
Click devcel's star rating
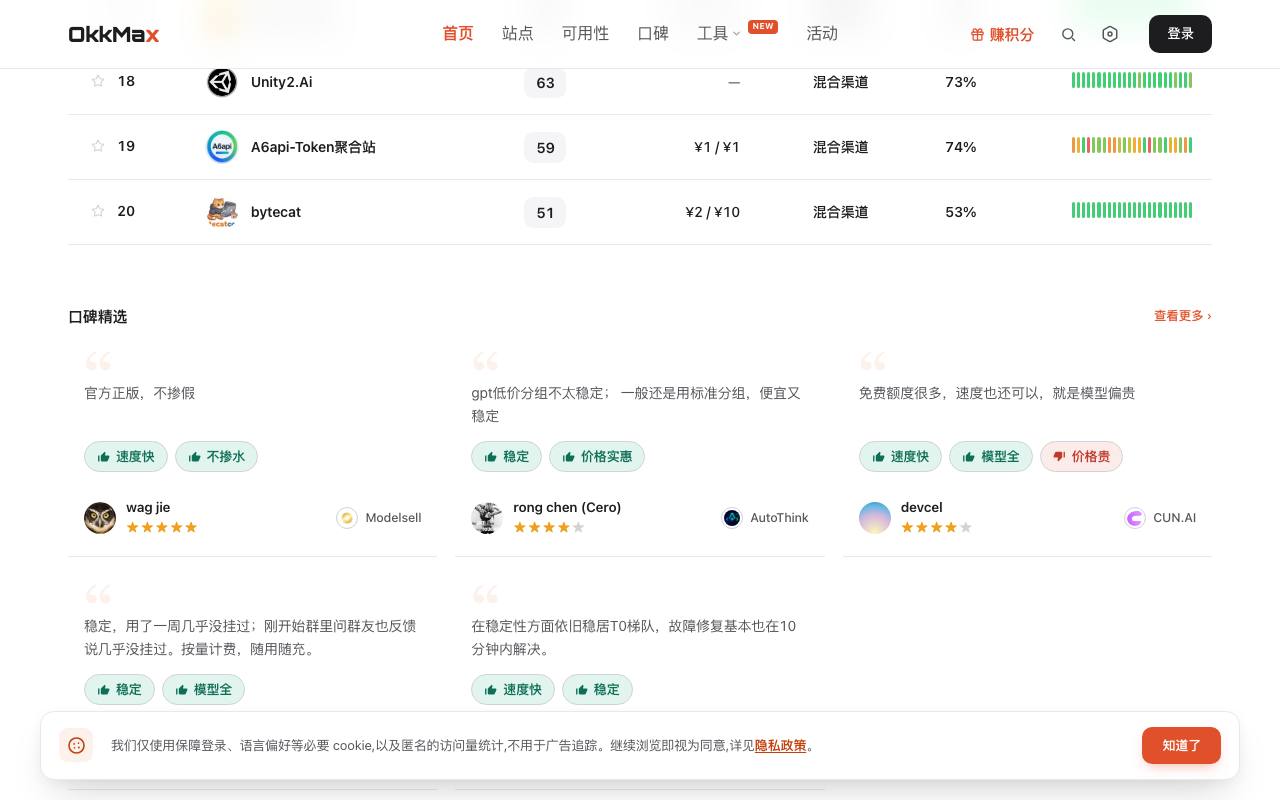pos(937,527)
